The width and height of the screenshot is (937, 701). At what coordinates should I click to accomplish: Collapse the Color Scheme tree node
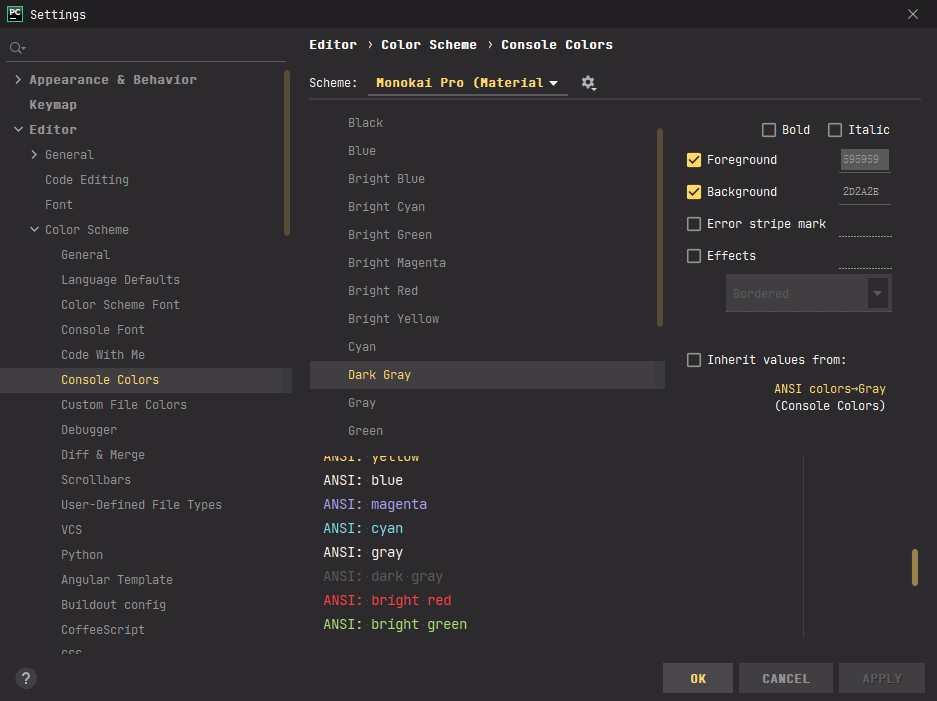[35, 230]
